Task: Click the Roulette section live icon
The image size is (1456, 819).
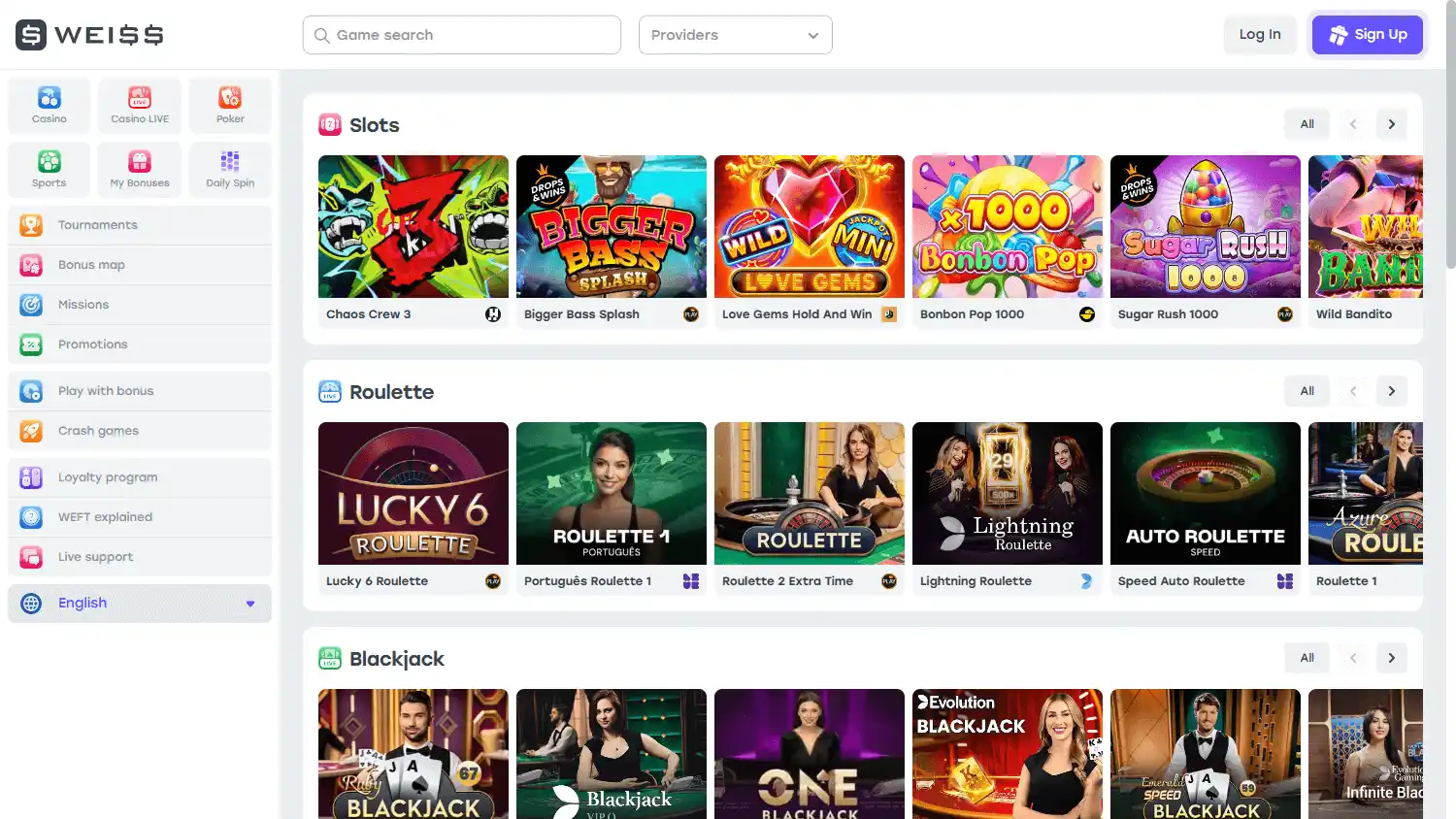Action: (x=330, y=391)
